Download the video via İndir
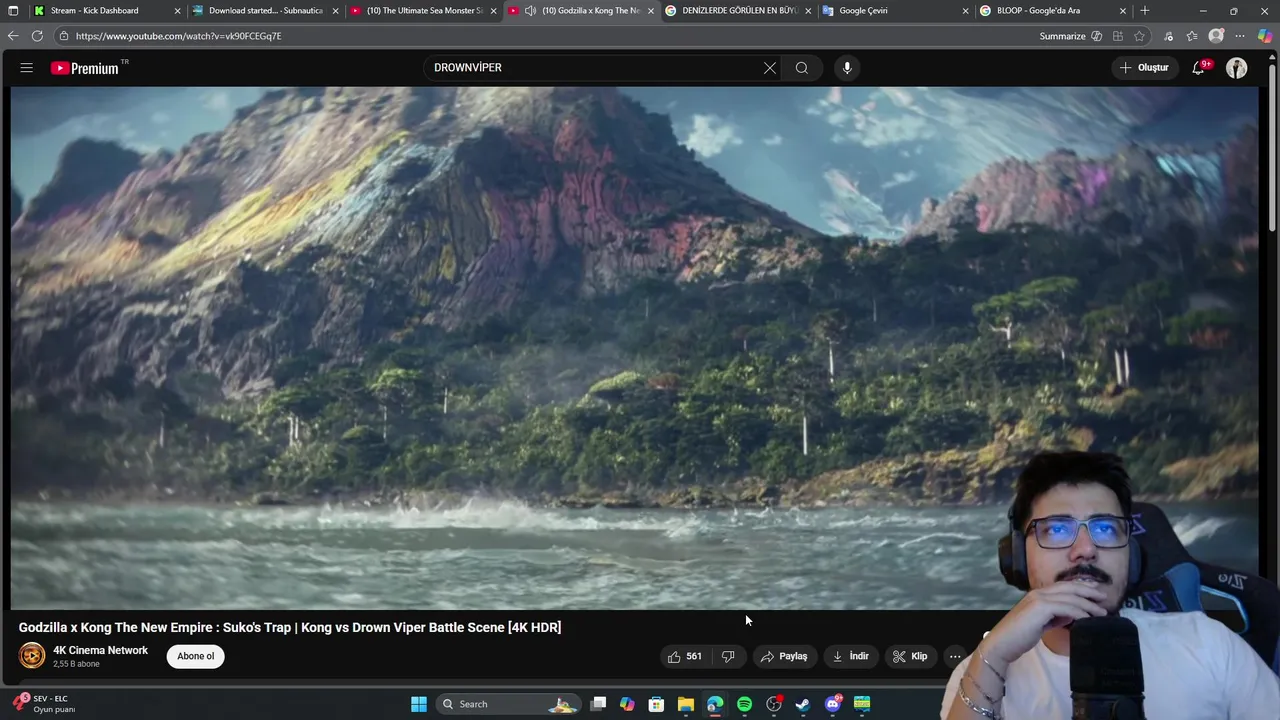Viewport: 1280px width, 720px height. (850, 656)
